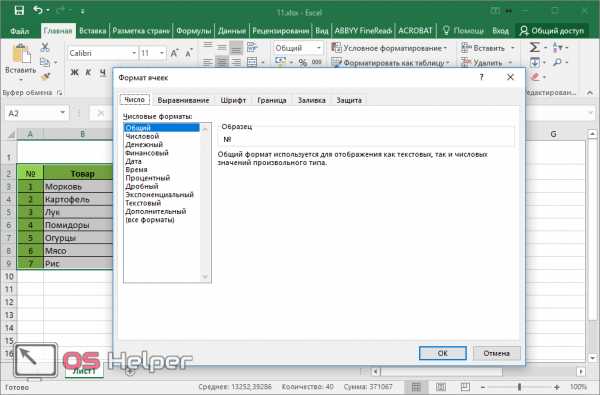Click Вход sign-in link

point(500,31)
